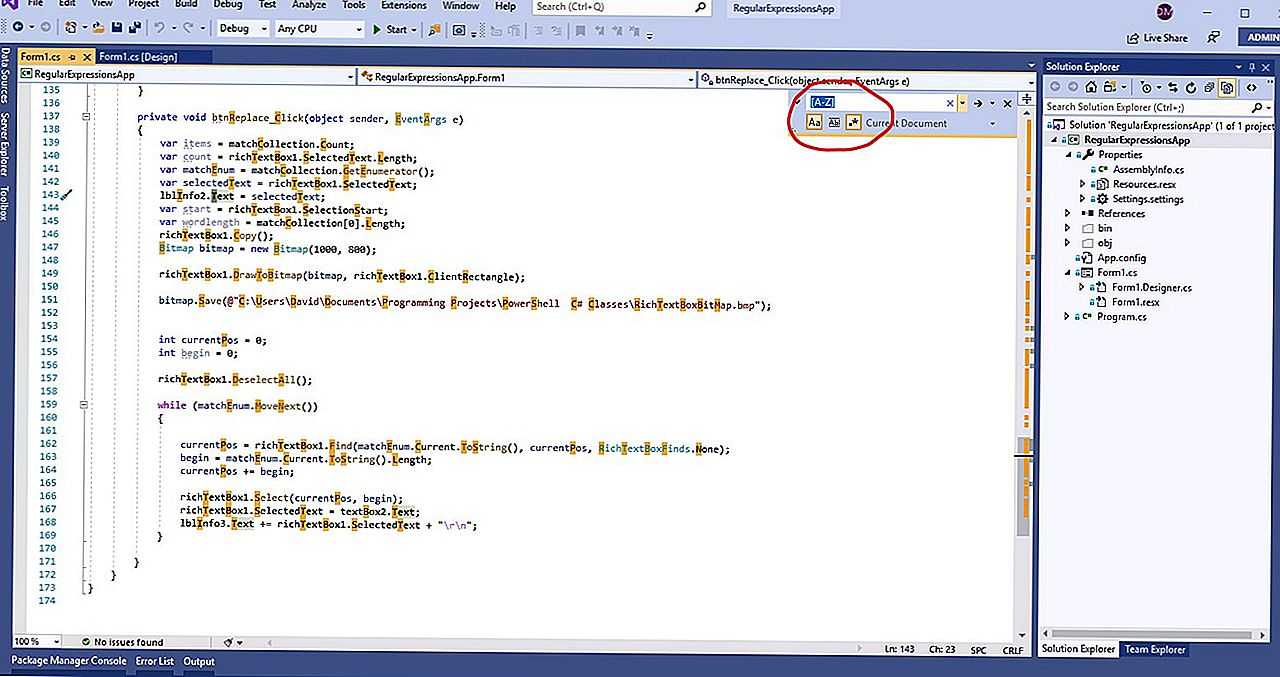Toggle Match case (Aa) in find box

(x=814, y=123)
